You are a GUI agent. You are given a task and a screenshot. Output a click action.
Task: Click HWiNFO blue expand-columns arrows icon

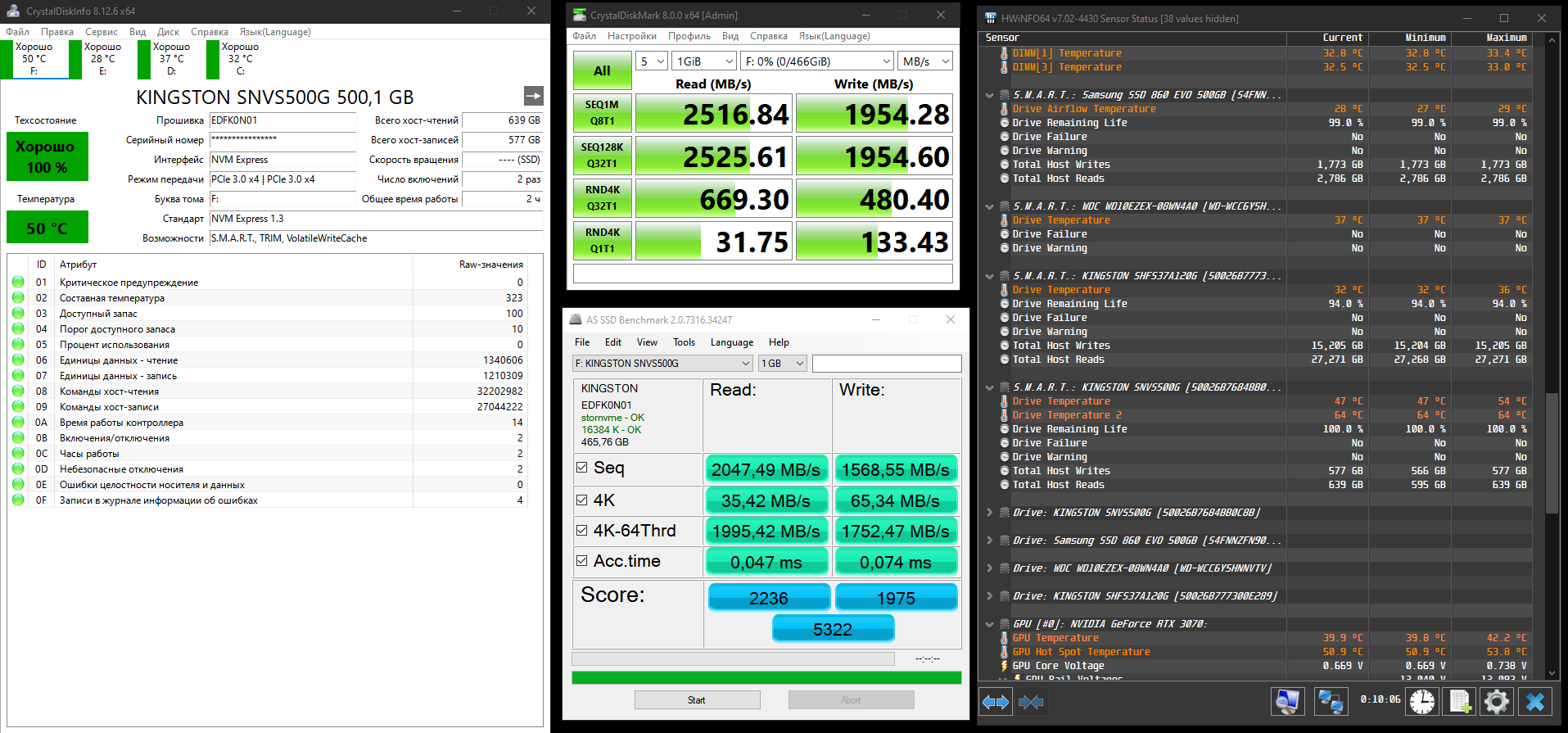(996, 702)
